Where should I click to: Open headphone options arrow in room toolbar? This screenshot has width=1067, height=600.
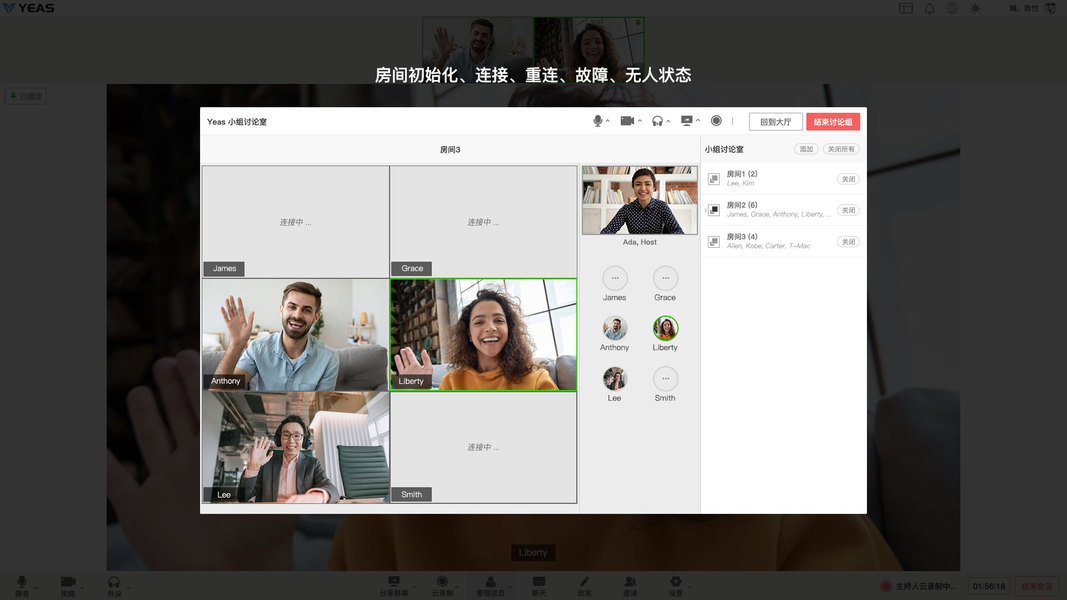pos(668,121)
